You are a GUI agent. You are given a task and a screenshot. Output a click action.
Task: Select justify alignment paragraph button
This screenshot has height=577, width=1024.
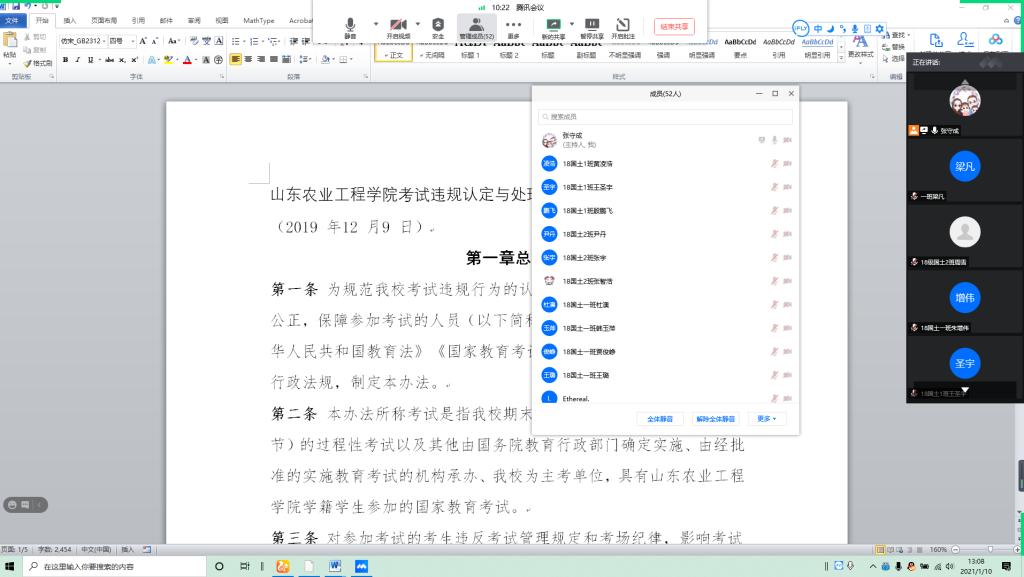[x=274, y=59]
